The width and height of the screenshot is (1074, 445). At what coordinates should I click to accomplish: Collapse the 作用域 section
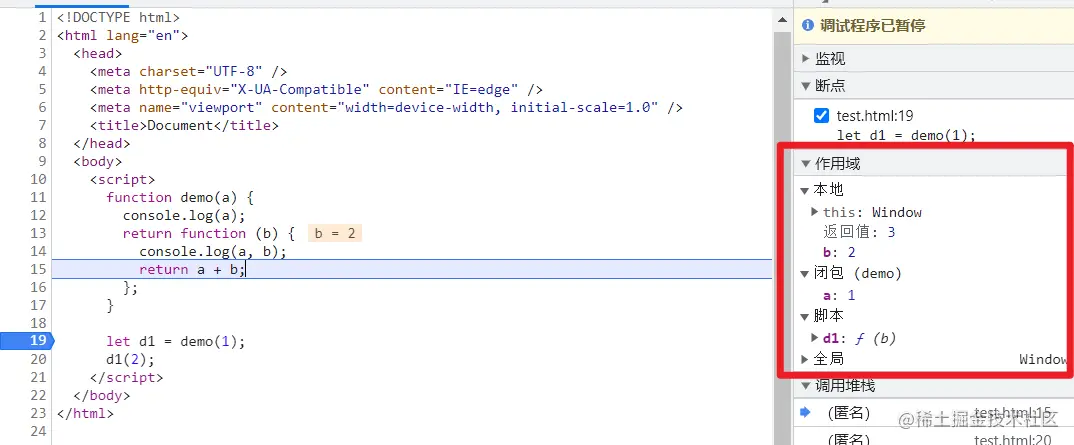(x=806, y=164)
